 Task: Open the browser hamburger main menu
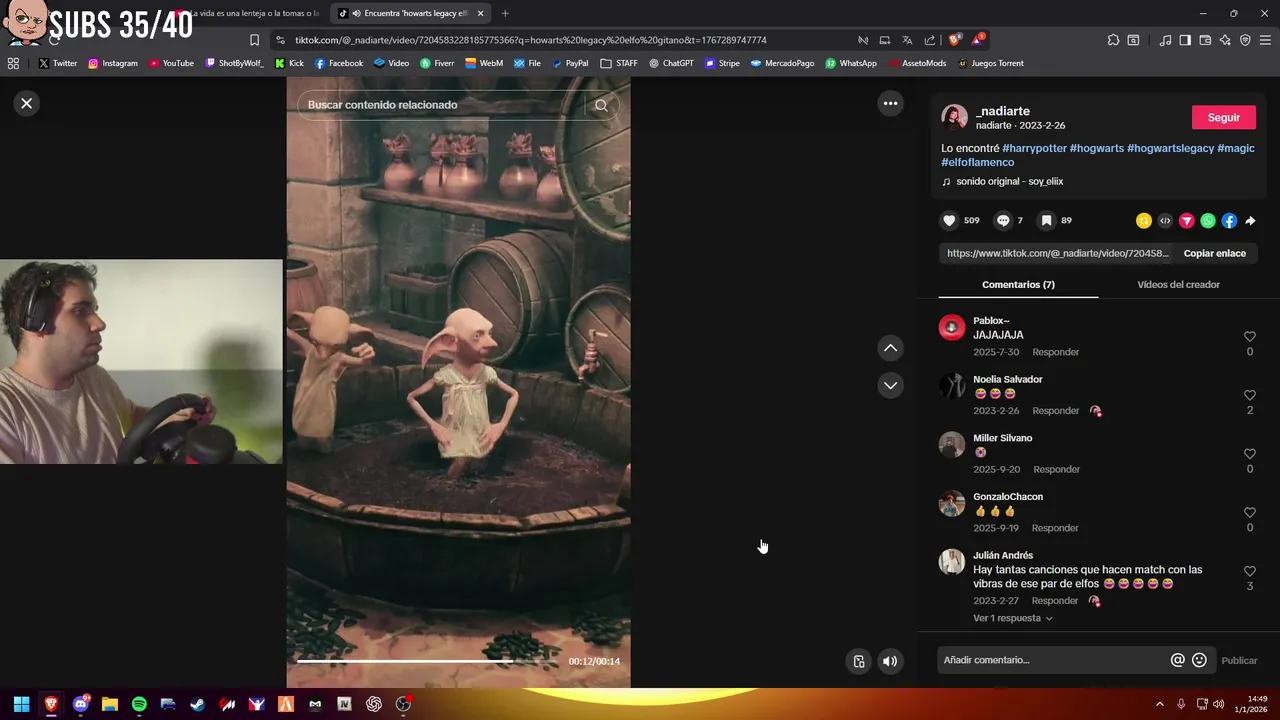pos(1265,40)
